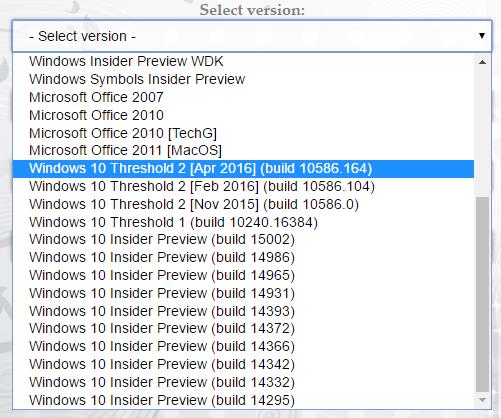
Task: Click the scrollbar down arrow
Action: (482, 400)
